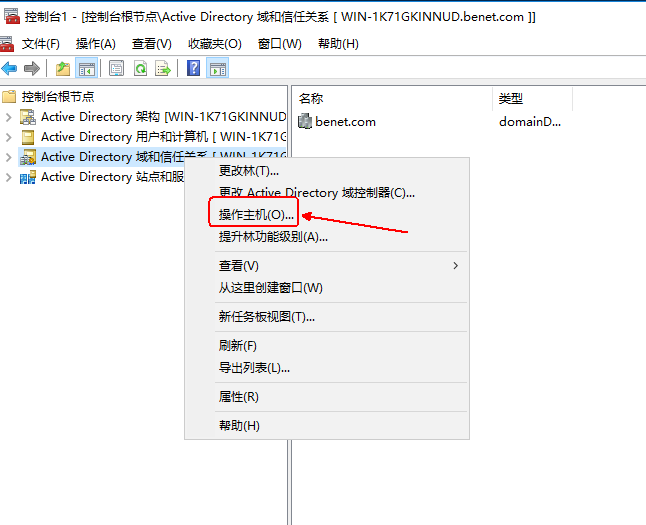This screenshot has height=525, width=646.
Task: Click the console icon in title bar
Action: coord(12,16)
